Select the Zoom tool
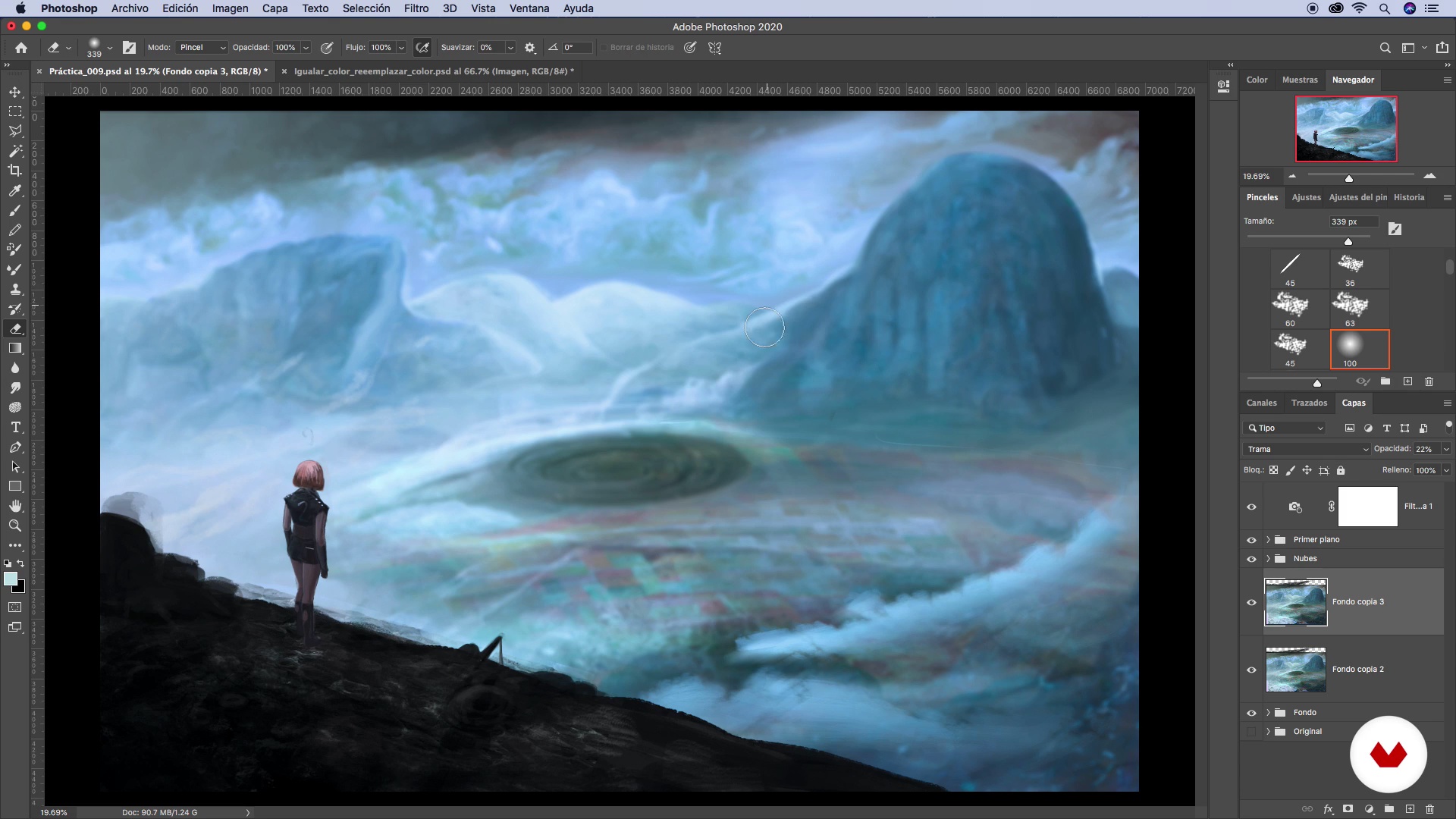Screen dimensions: 1456x819 [15, 526]
